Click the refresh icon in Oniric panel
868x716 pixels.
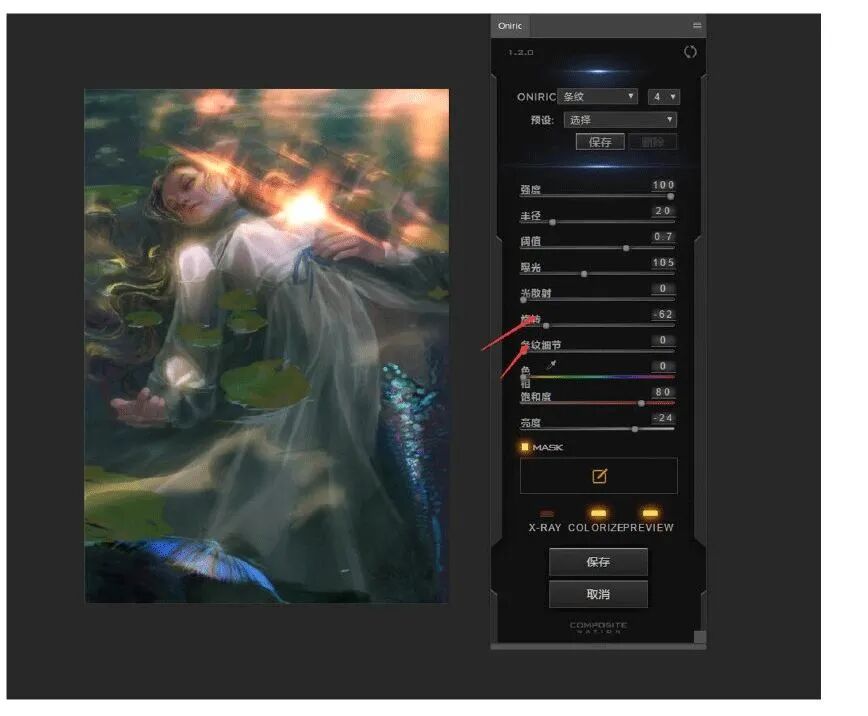pyautogui.click(x=690, y=52)
